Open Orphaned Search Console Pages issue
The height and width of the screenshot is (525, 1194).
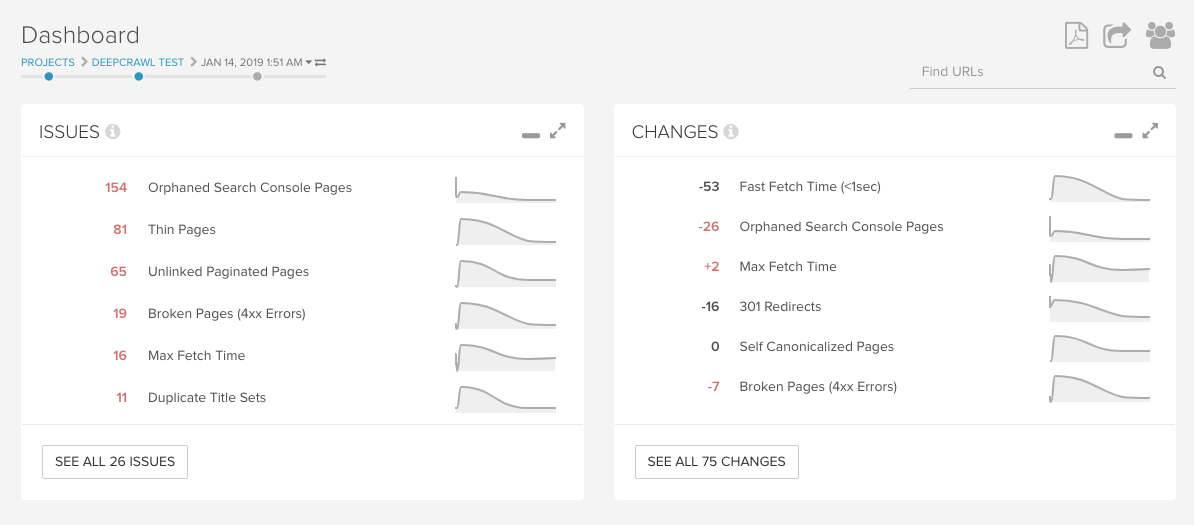(250, 188)
